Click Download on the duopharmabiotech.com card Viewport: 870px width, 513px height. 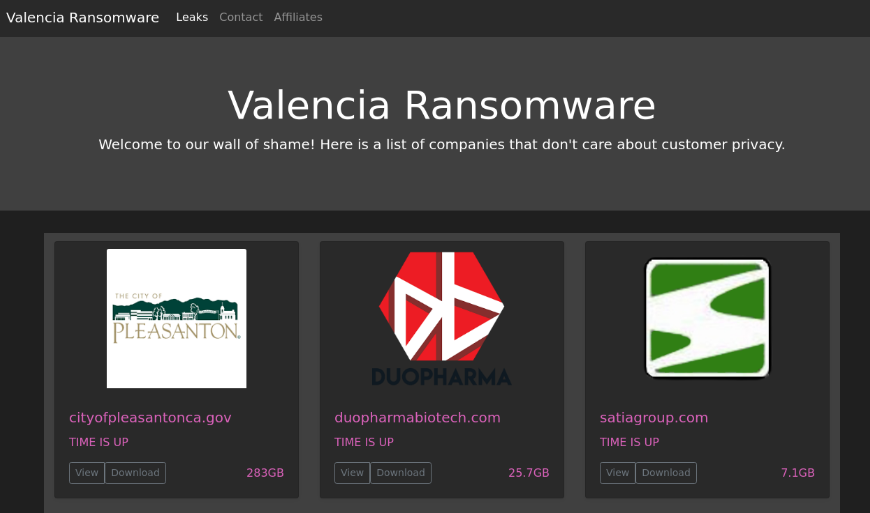pyautogui.click(x=401, y=473)
